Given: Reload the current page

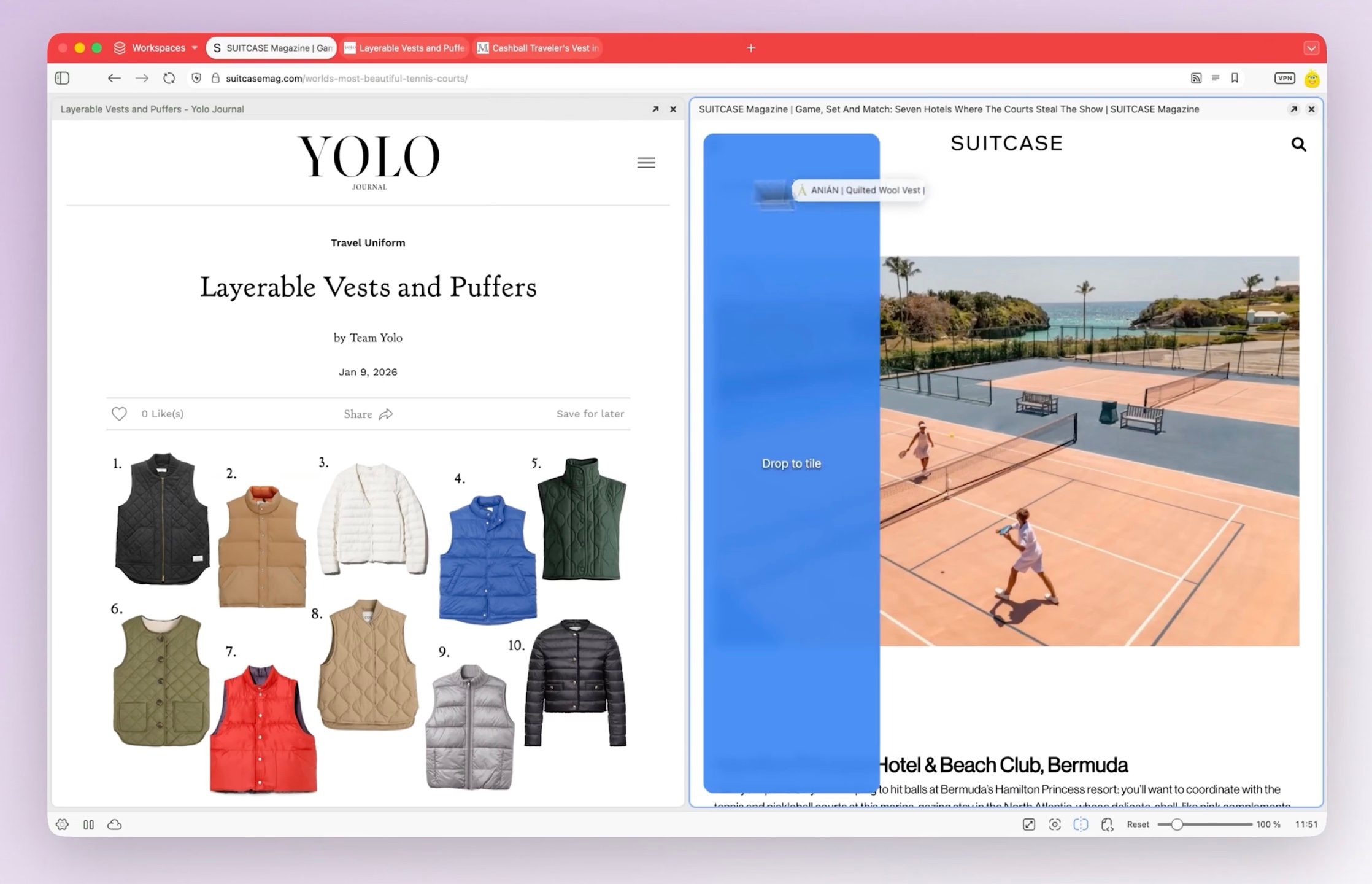Looking at the screenshot, I should (x=168, y=78).
